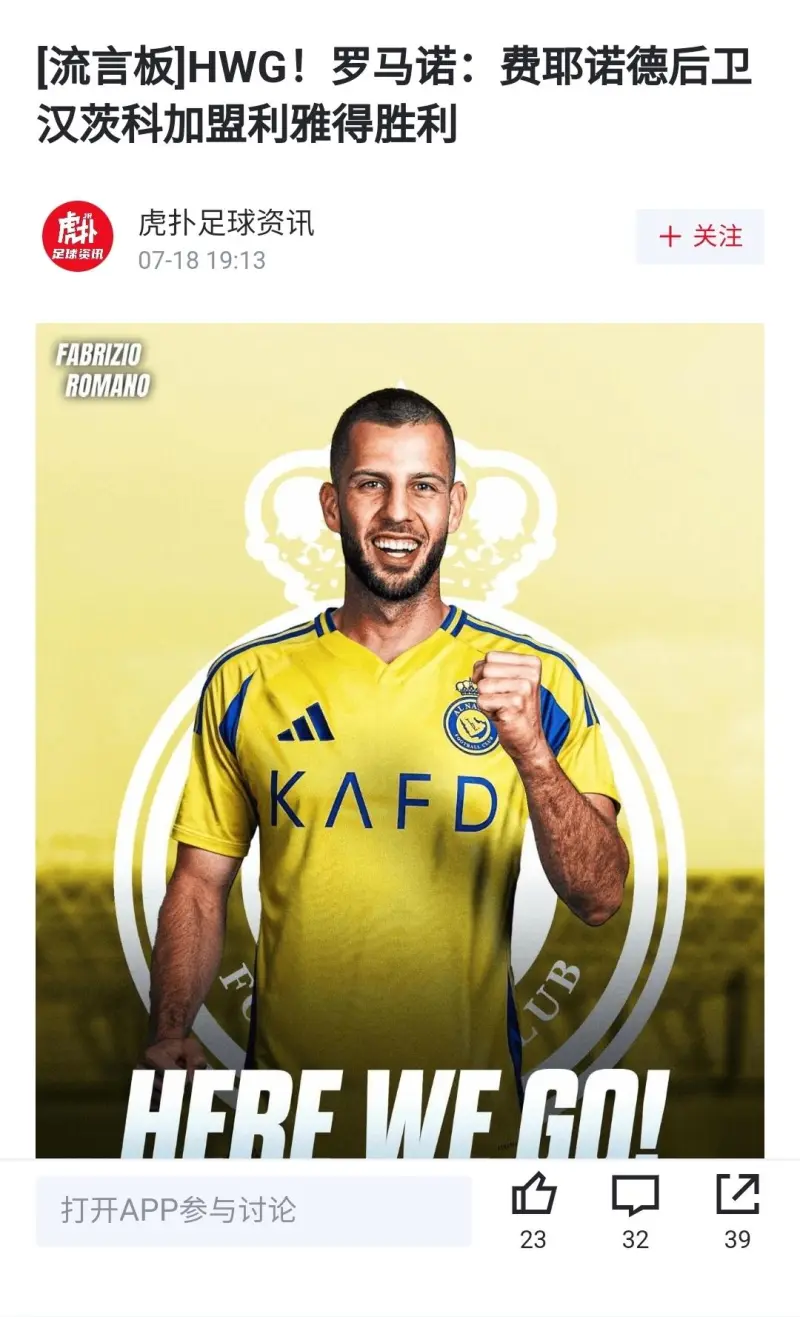Tap the share arrow icon
Viewport: 800px width, 1317px height.
738,1194
